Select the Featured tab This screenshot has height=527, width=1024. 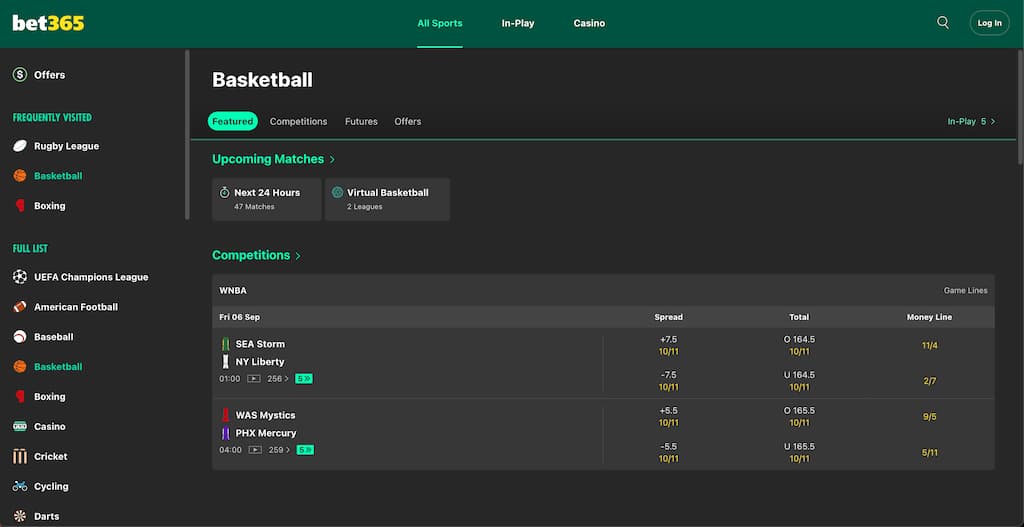pyautogui.click(x=232, y=121)
